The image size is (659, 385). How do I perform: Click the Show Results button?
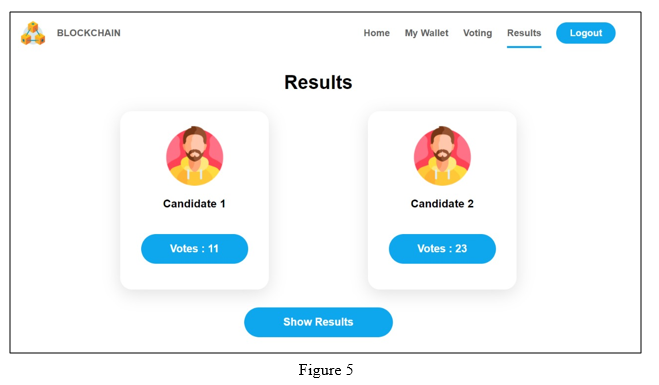click(318, 322)
